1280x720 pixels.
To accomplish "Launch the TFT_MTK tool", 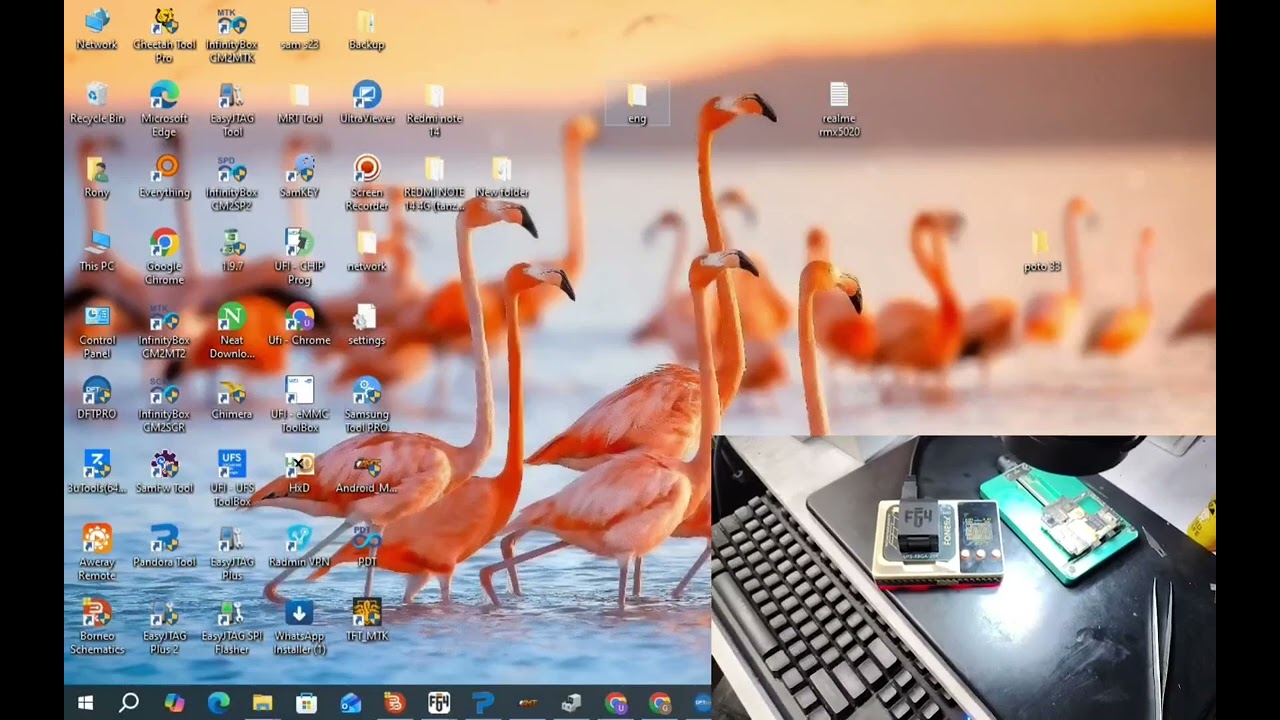I will tap(366, 621).
